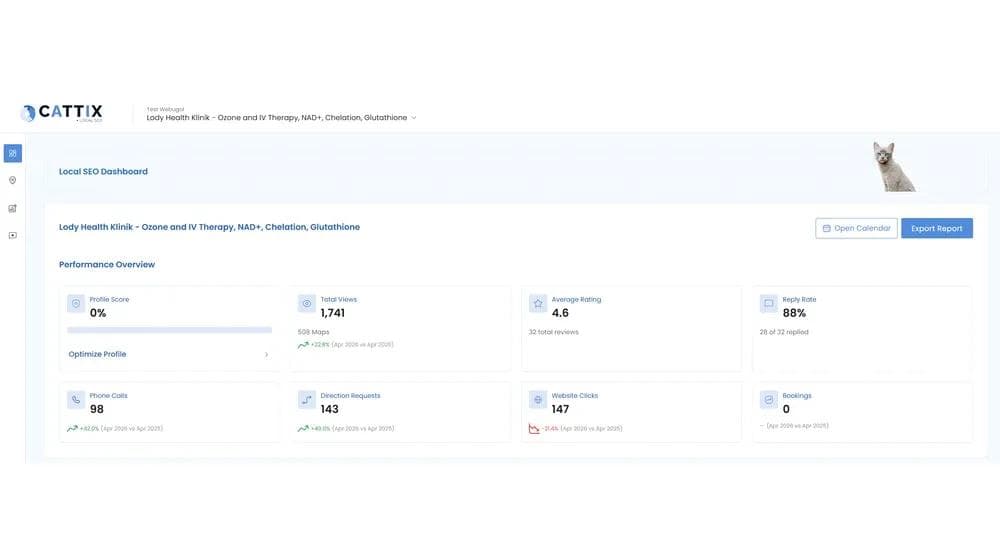
Task: Click the Performance Overview heading
Action: coord(107,265)
